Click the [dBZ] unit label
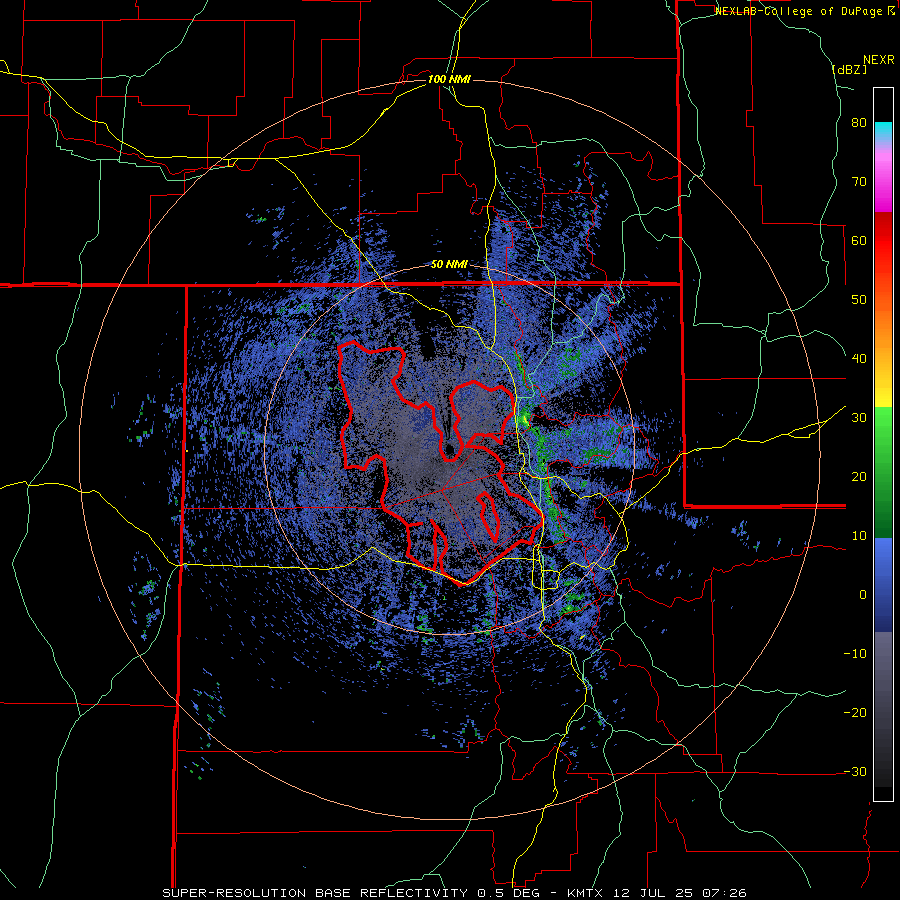Screen dimensions: 900x900 click(849, 69)
